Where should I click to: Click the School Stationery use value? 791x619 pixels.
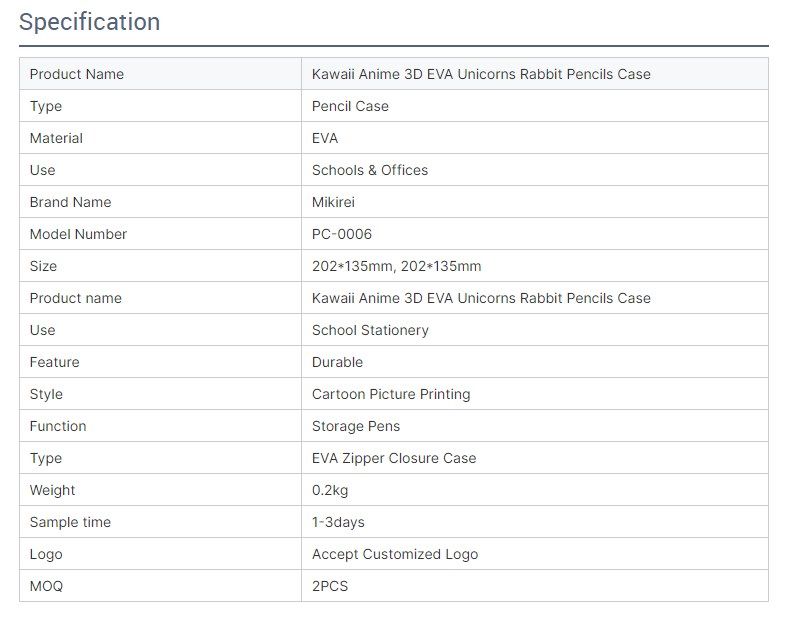click(x=370, y=330)
